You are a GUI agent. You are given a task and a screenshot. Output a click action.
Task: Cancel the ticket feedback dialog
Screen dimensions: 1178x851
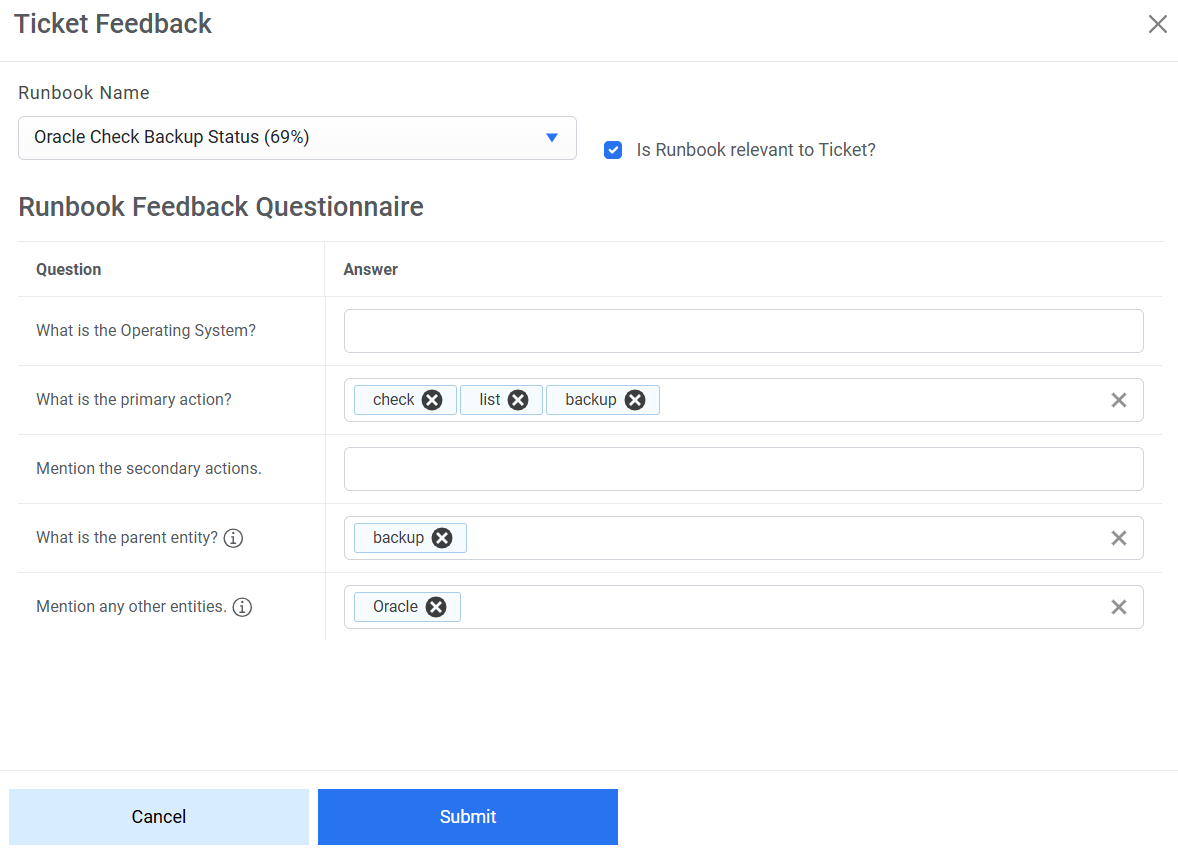[x=159, y=817]
